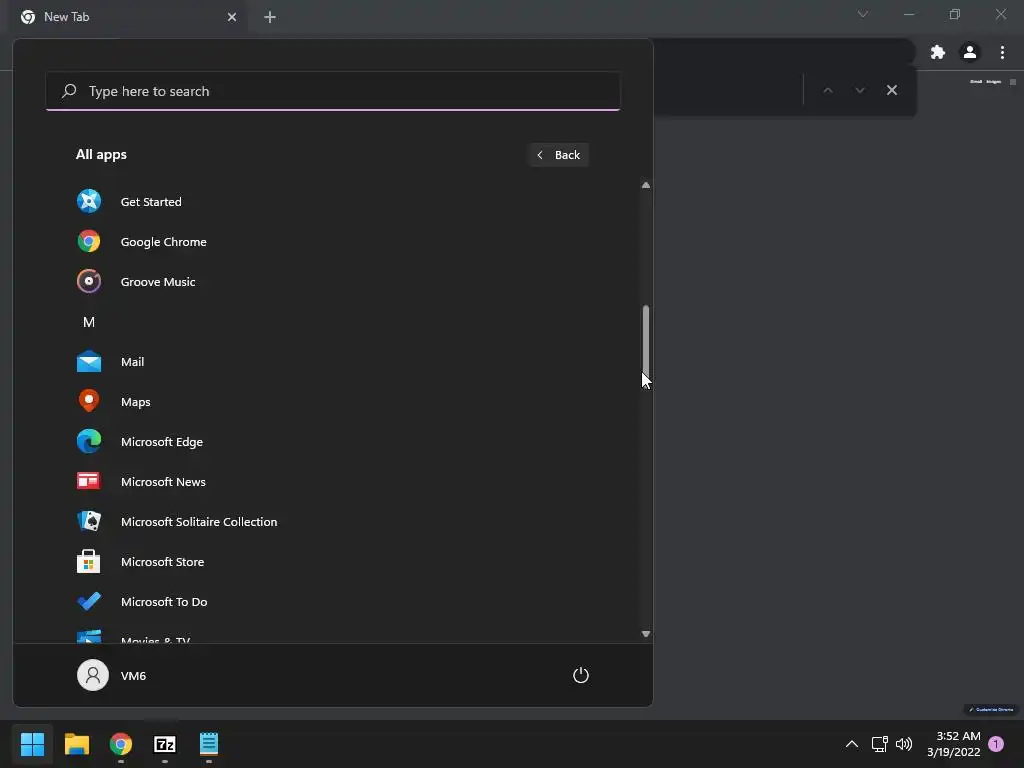Click the scrollbar up arrow in apps list
The height and width of the screenshot is (768, 1024).
click(646, 185)
